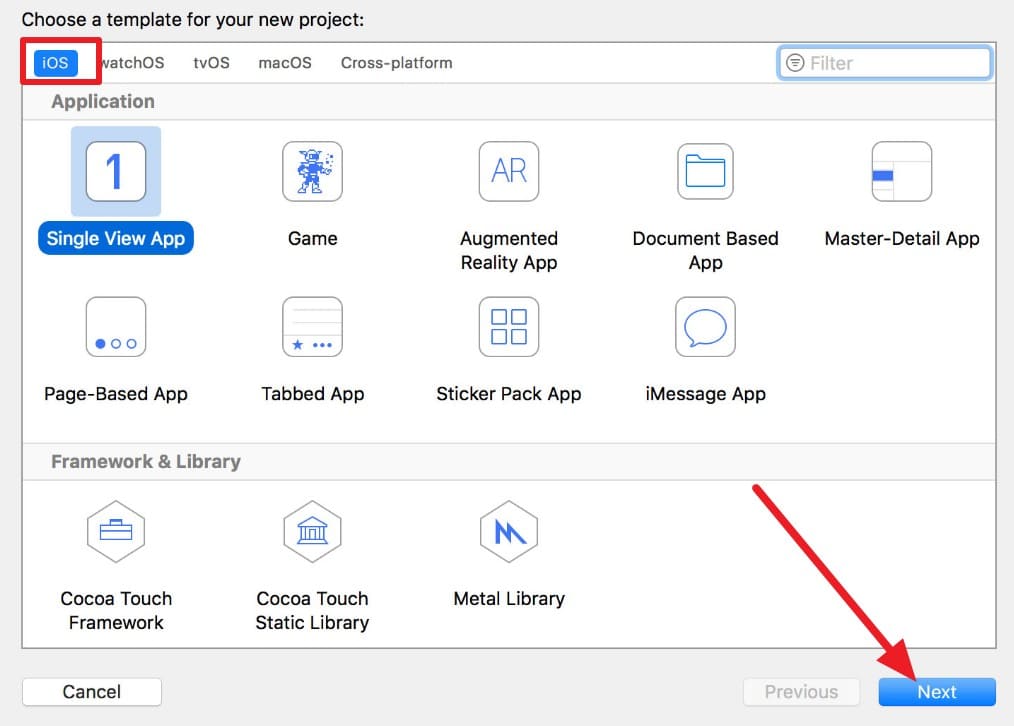This screenshot has height=726, width=1014.
Task: Click the 'Page-Based App' label
Action: coord(116,394)
